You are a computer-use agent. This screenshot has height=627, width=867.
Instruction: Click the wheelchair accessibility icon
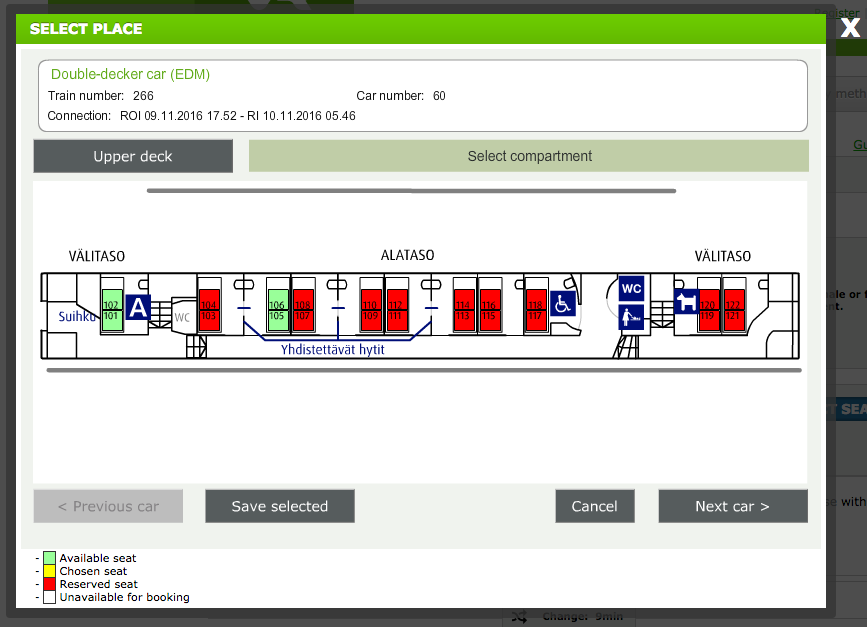pyautogui.click(x=563, y=304)
